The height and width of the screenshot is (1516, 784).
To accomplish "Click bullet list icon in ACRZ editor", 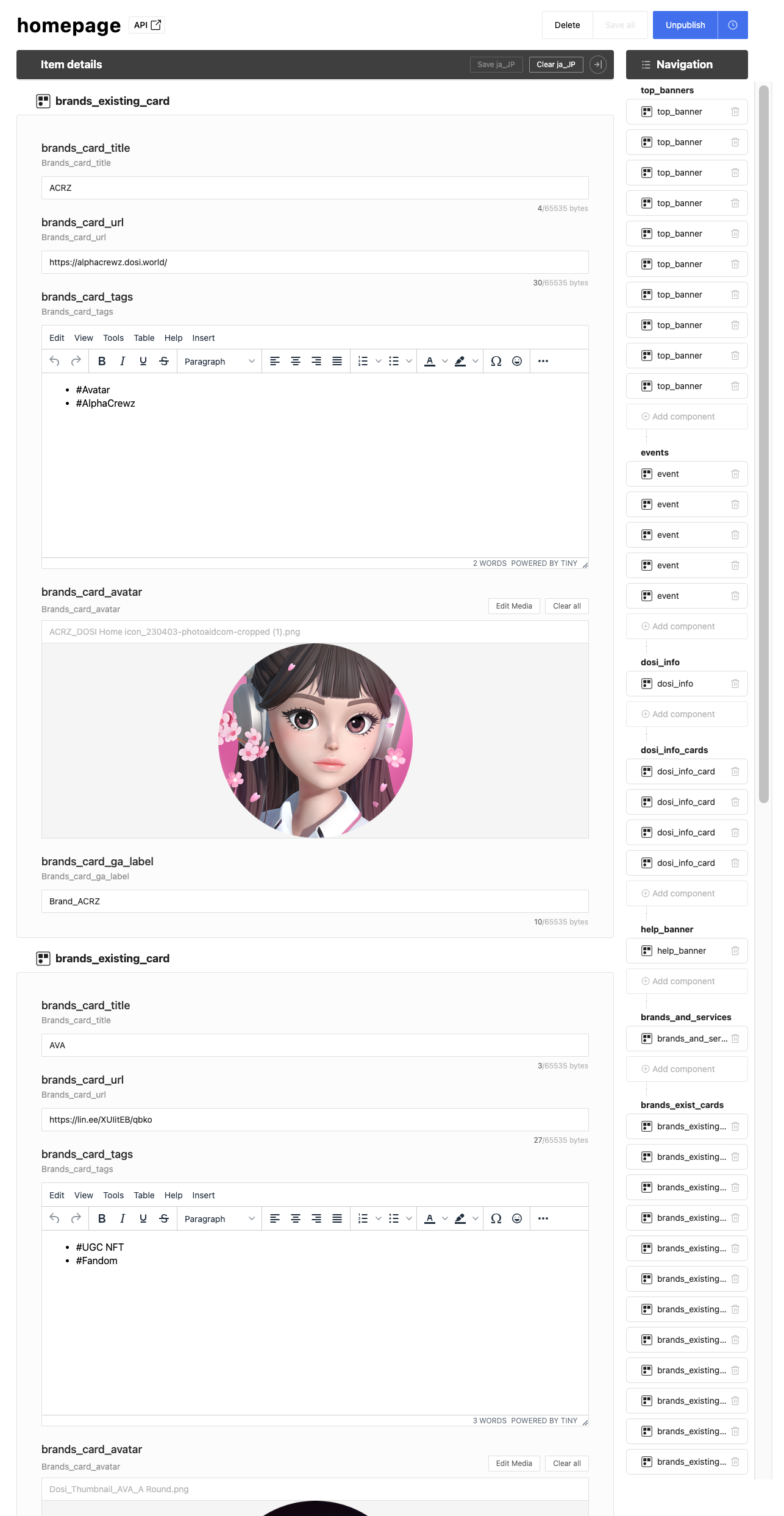I will (394, 361).
